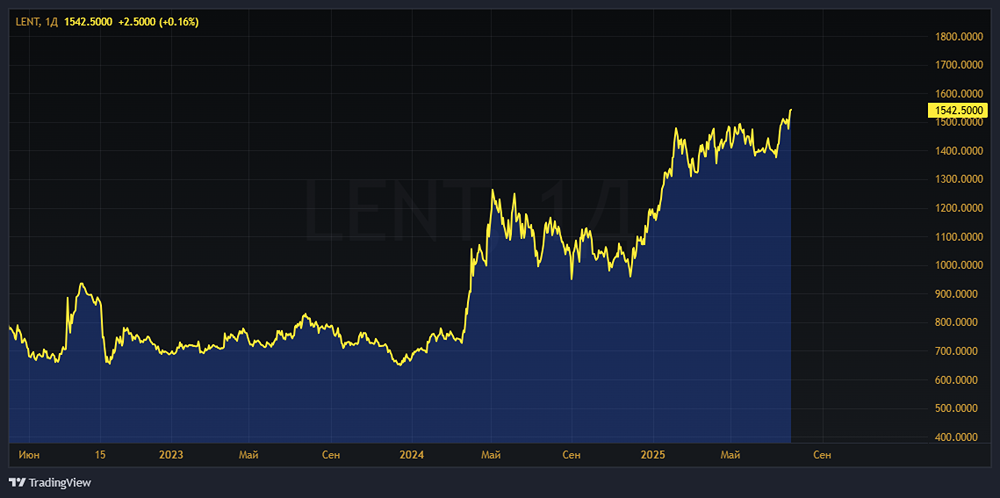Click the 15 date label on time axis
The image size is (1000, 498).
click(x=99, y=455)
